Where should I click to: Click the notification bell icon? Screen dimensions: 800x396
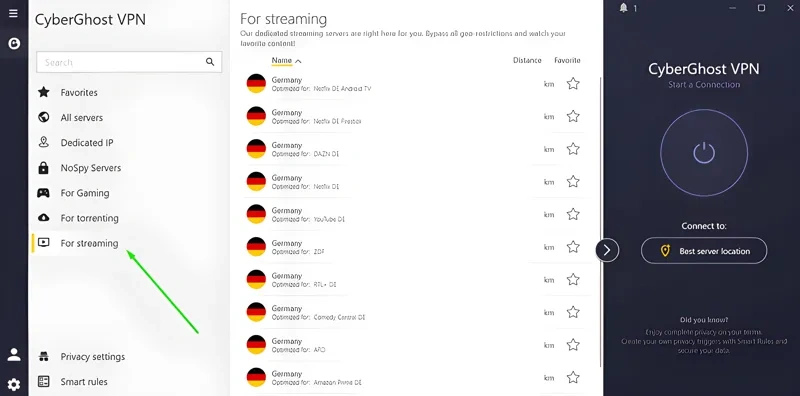pyautogui.click(x=623, y=8)
